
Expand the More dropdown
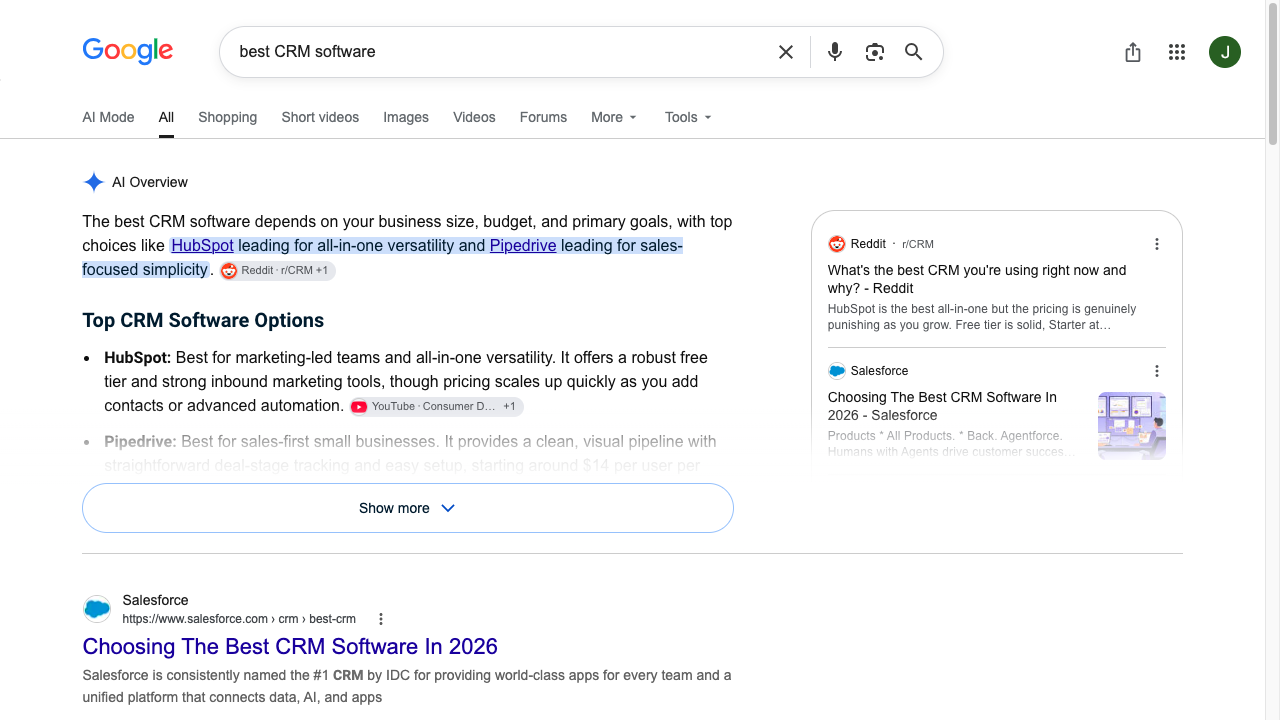614,117
